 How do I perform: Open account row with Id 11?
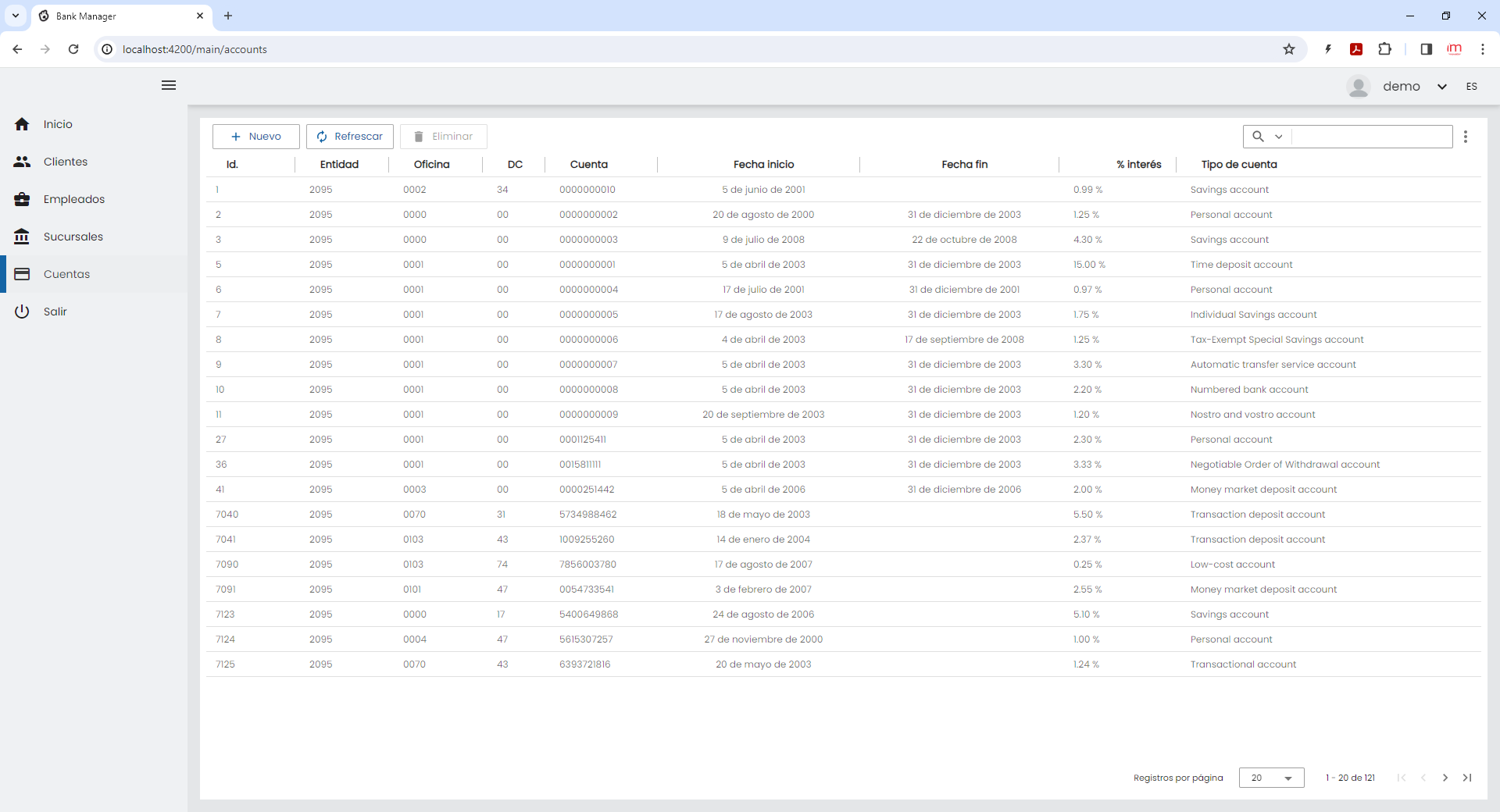844,415
